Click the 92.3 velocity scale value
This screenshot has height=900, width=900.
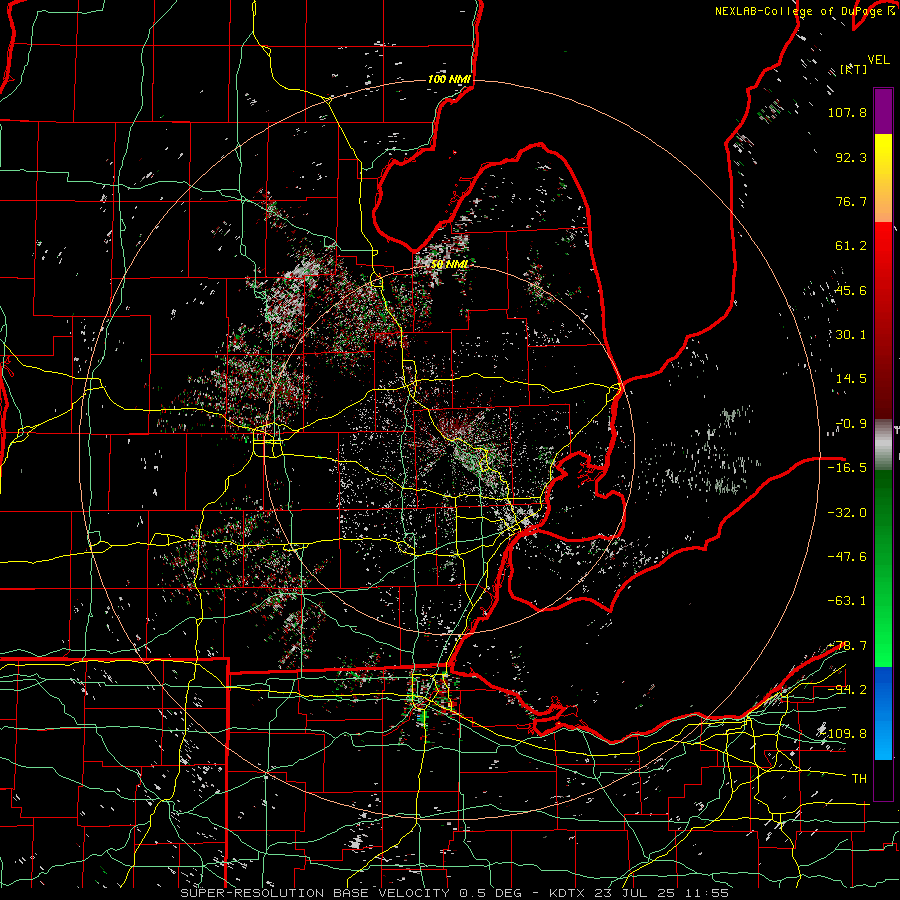point(851,157)
